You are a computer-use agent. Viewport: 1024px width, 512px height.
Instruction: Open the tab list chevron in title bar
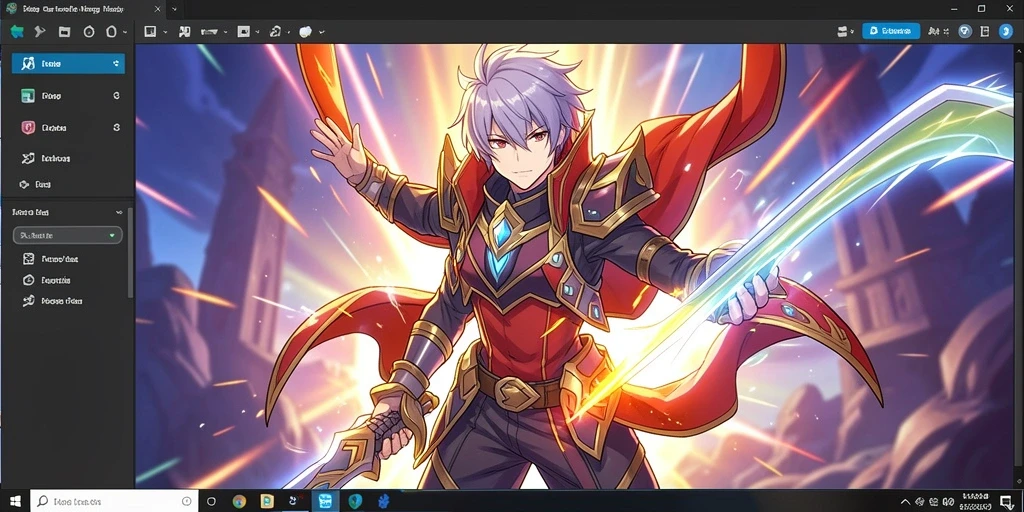pyautogui.click(x=174, y=9)
